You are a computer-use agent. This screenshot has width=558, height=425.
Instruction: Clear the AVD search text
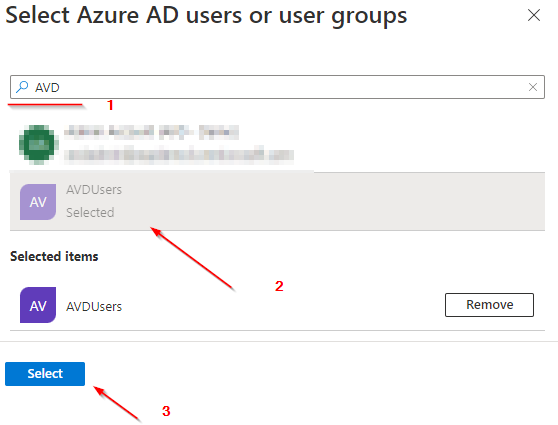(x=533, y=87)
